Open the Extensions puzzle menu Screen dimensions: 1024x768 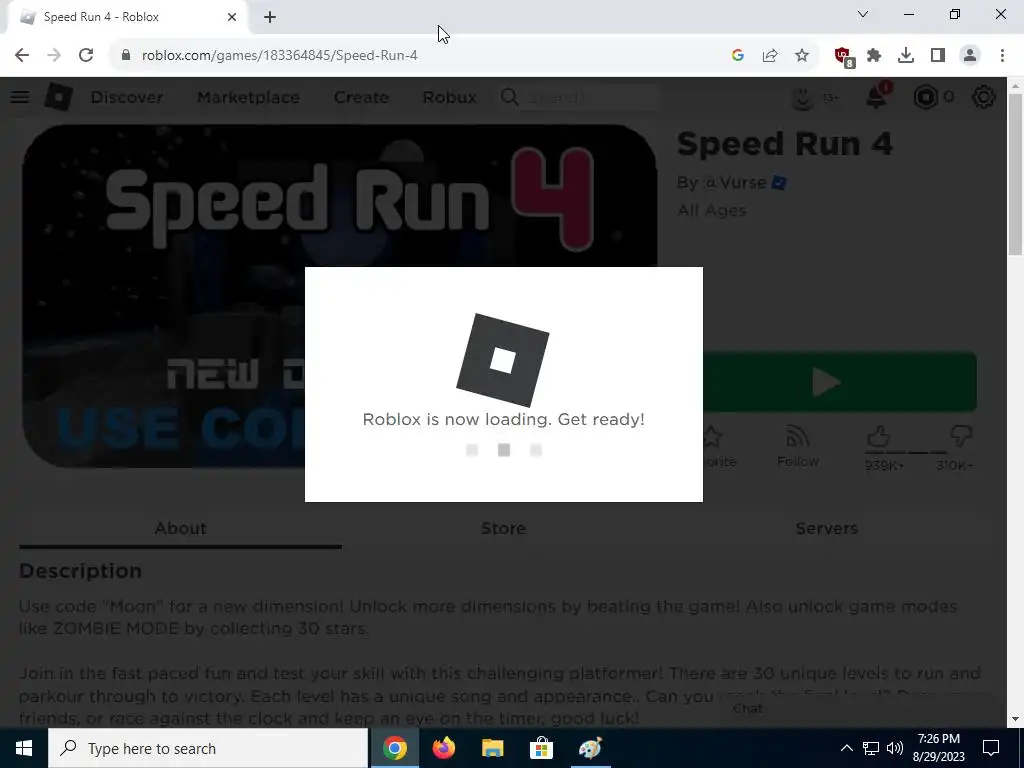tap(874, 56)
